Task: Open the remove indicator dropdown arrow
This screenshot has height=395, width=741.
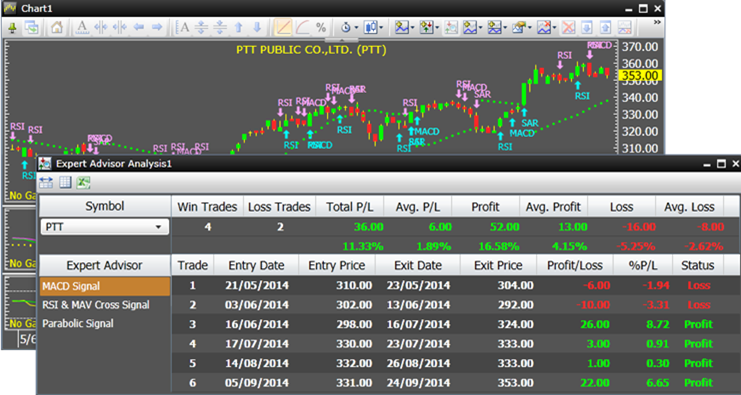Action: [554, 28]
